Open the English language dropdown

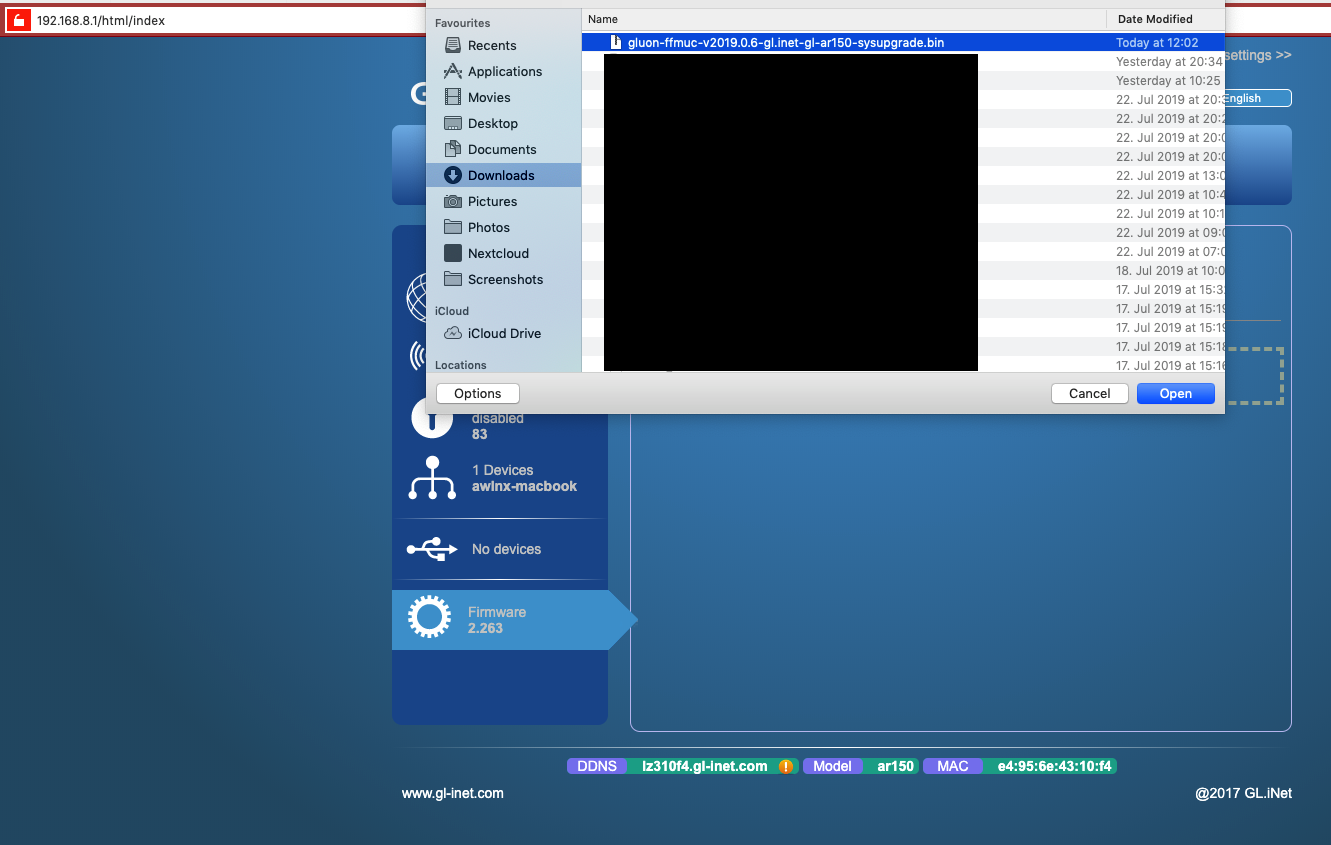click(1256, 98)
